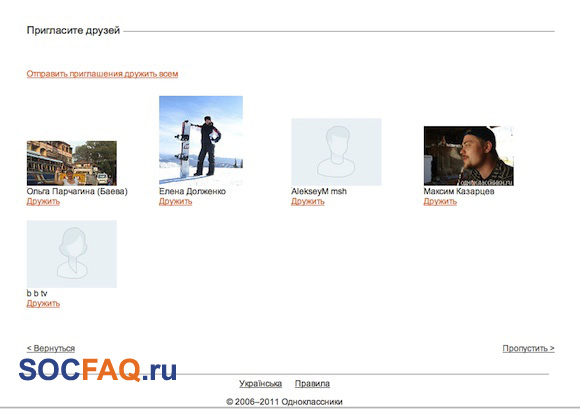Click 'Дружить' under Максим Казарцев

(440, 202)
